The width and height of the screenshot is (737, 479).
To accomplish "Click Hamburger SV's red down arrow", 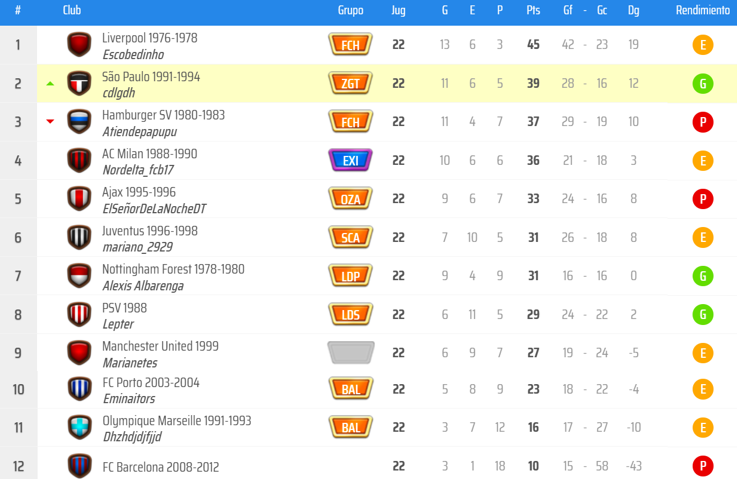I will coord(50,122).
